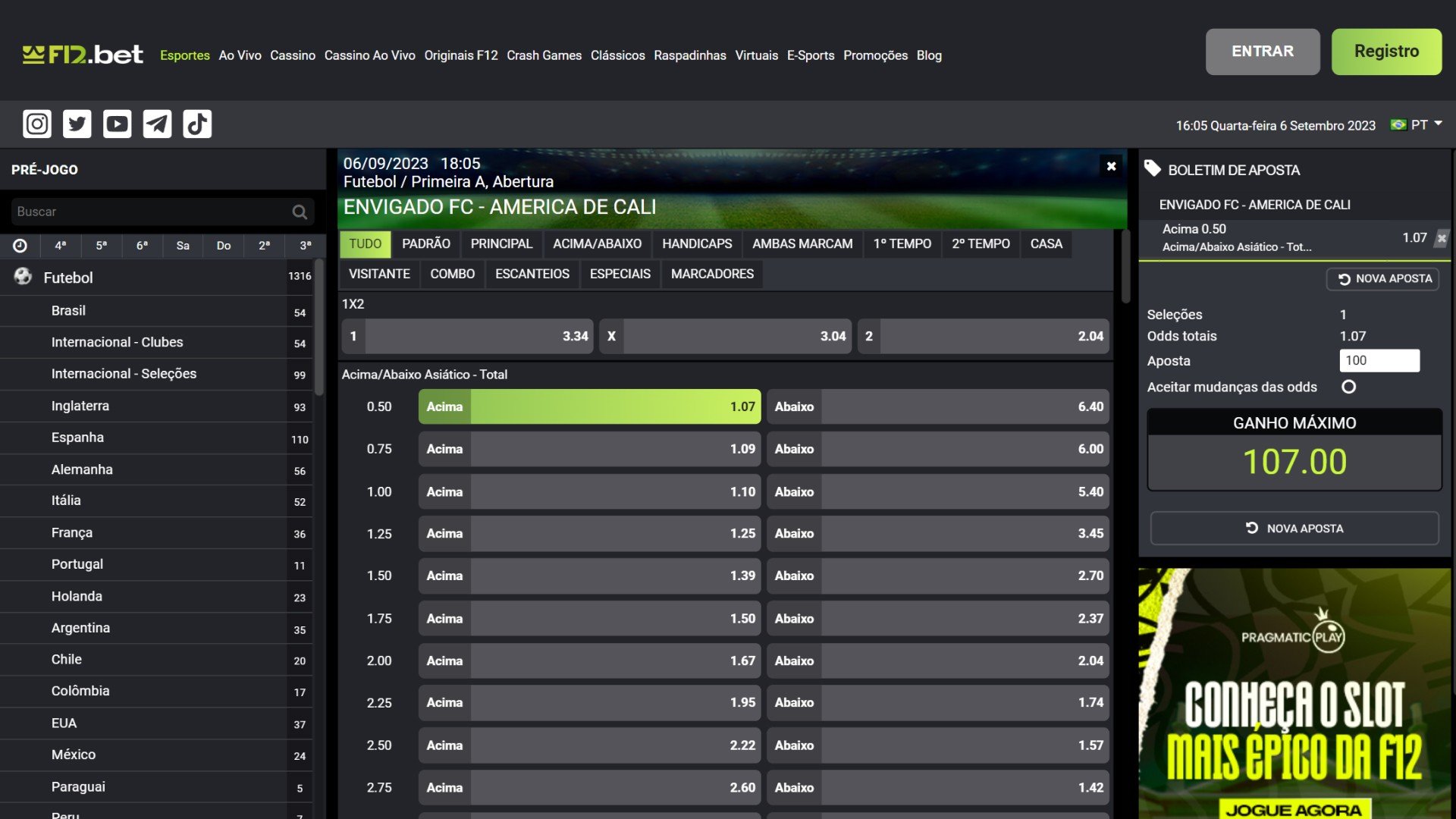
Task: Click the F12.bet logo
Action: [x=82, y=52]
